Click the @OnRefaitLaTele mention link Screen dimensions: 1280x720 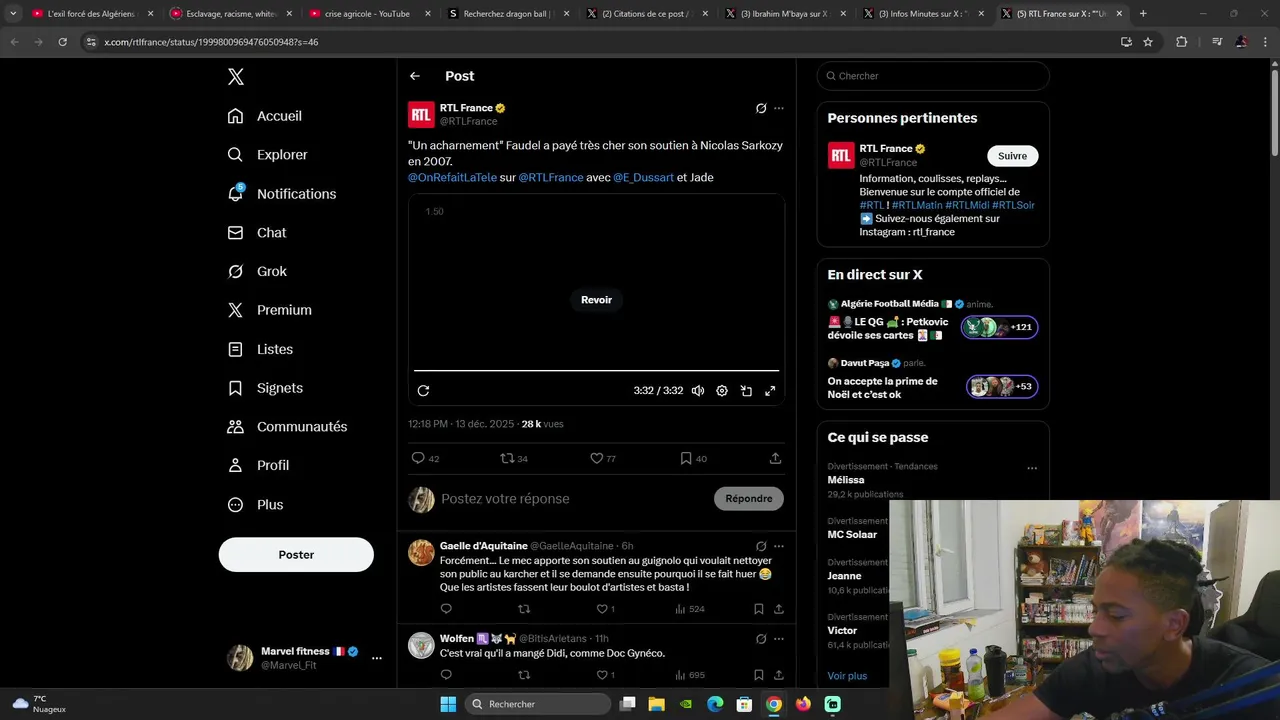[x=452, y=177]
